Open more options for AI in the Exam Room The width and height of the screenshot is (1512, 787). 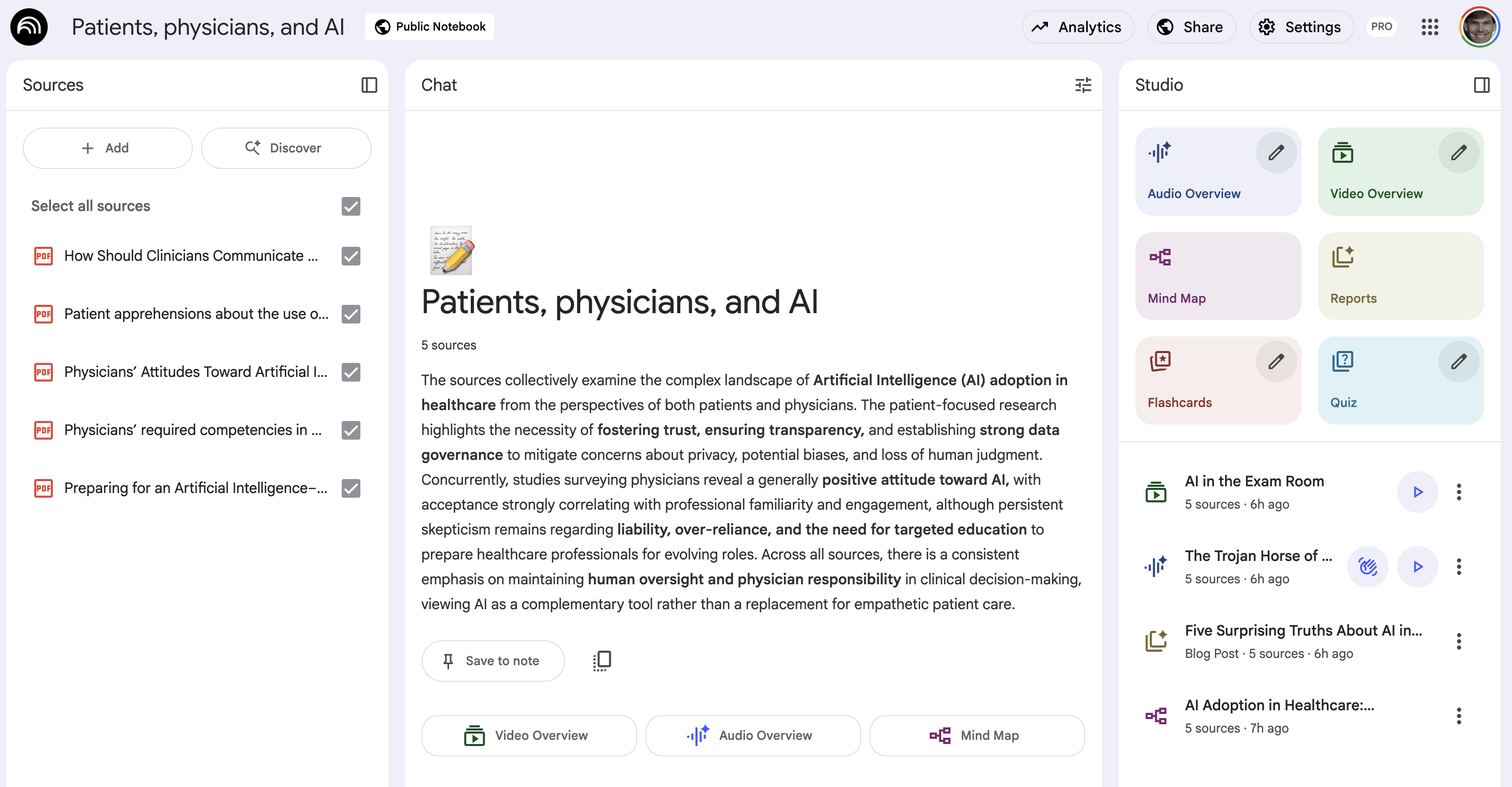click(1459, 492)
